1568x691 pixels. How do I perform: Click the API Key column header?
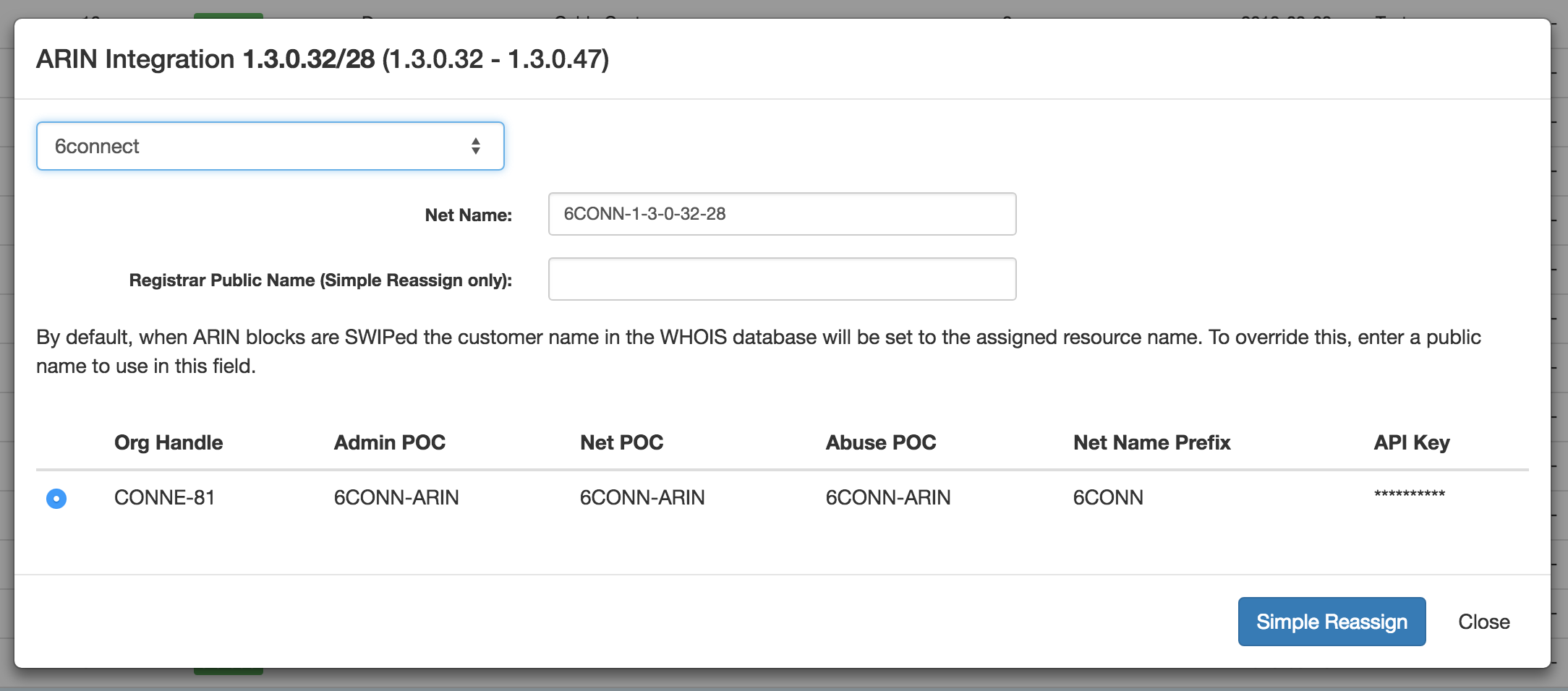coord(1412,442)
